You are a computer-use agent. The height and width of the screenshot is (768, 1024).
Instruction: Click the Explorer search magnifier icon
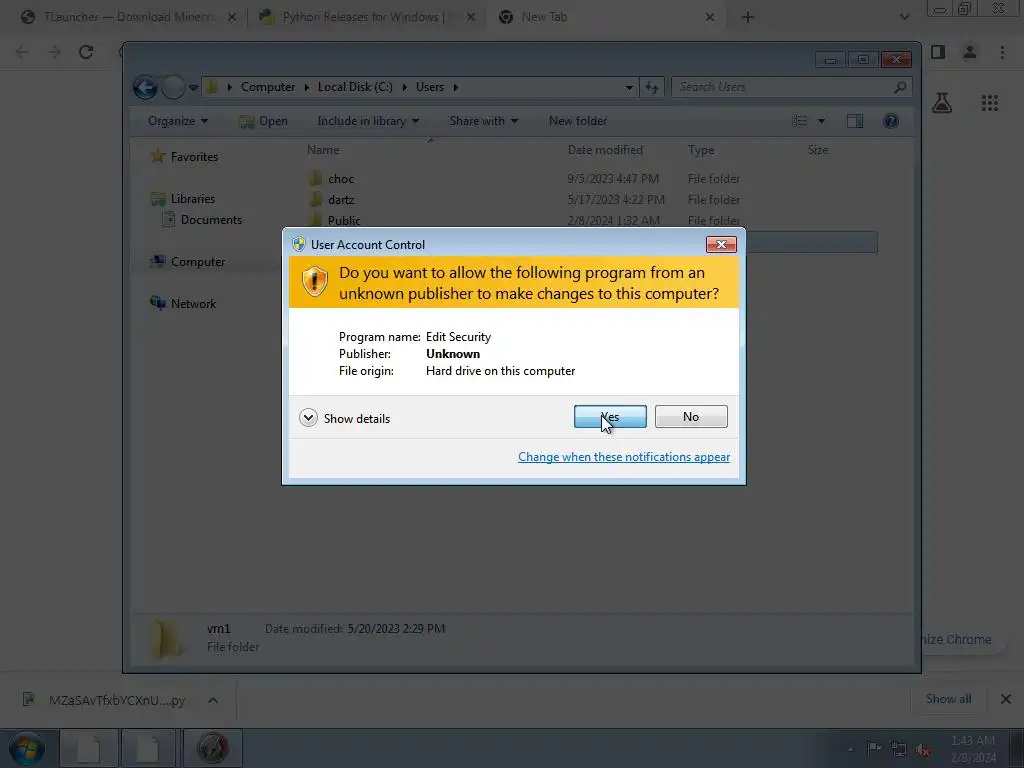pyautogui.click(x=900, y=87)
